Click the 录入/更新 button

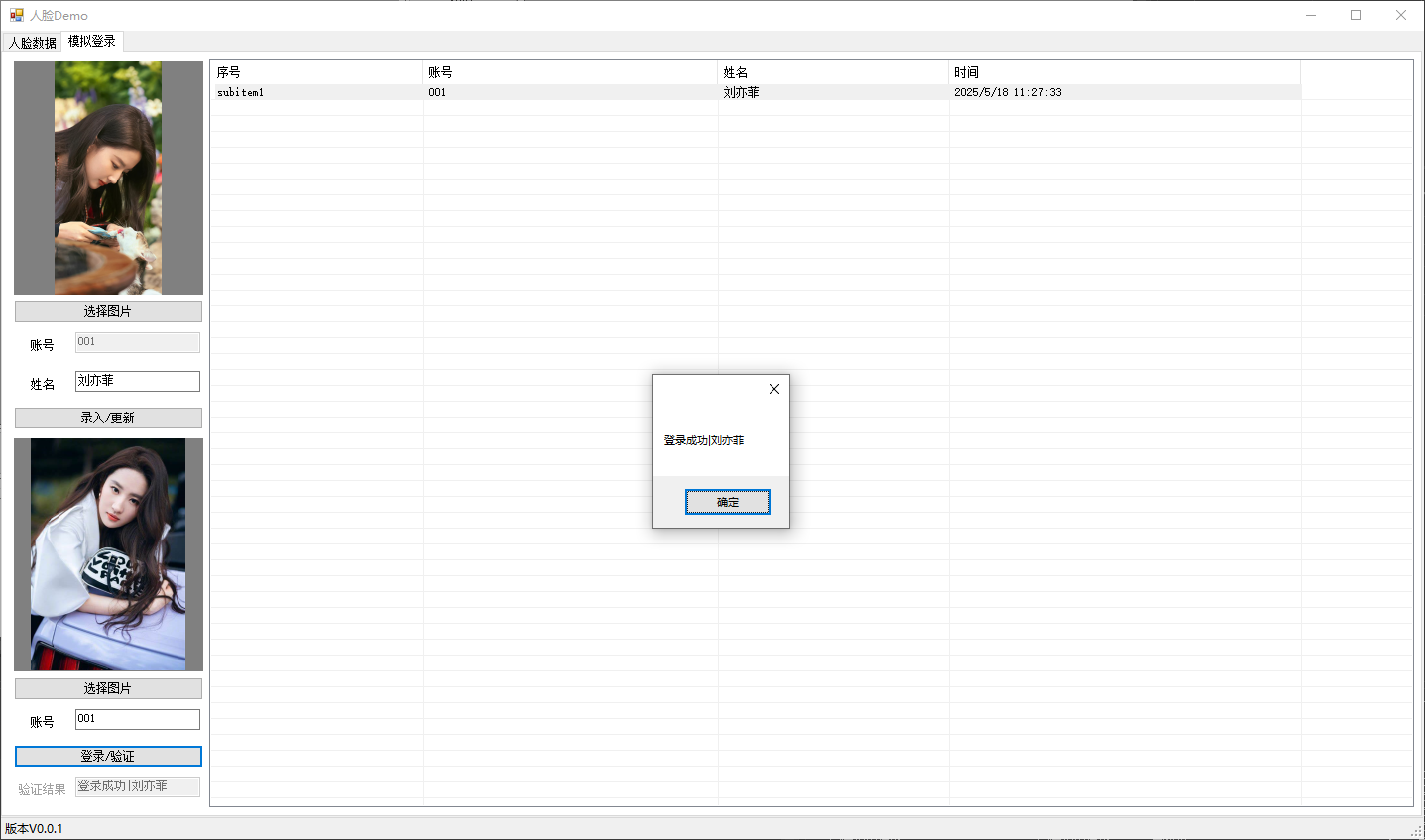(x=108, y=418)
